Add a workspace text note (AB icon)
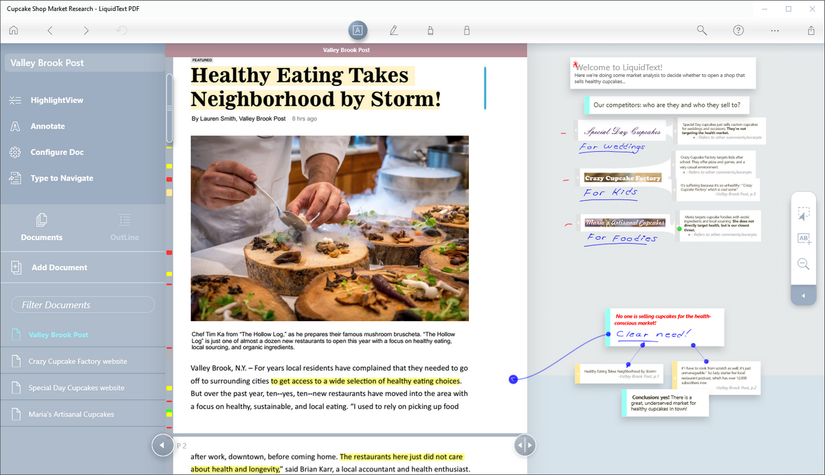The width and height of the screenshot is (825, 475). [803, 238]
